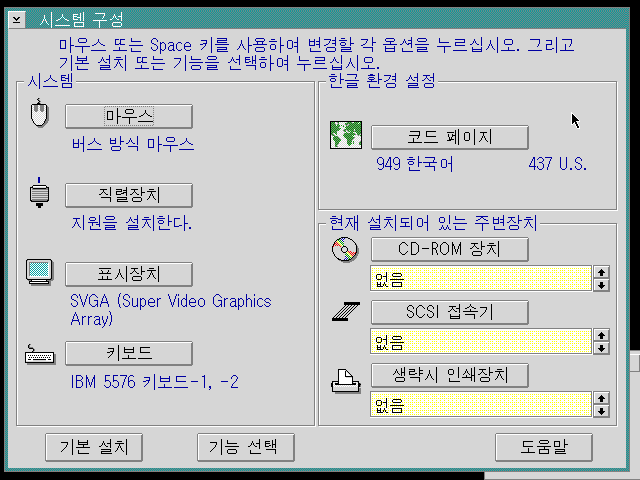Screen dimensions: 640x480
Task: Click the SCSI spin up arrow
Action: coord(601,335)
